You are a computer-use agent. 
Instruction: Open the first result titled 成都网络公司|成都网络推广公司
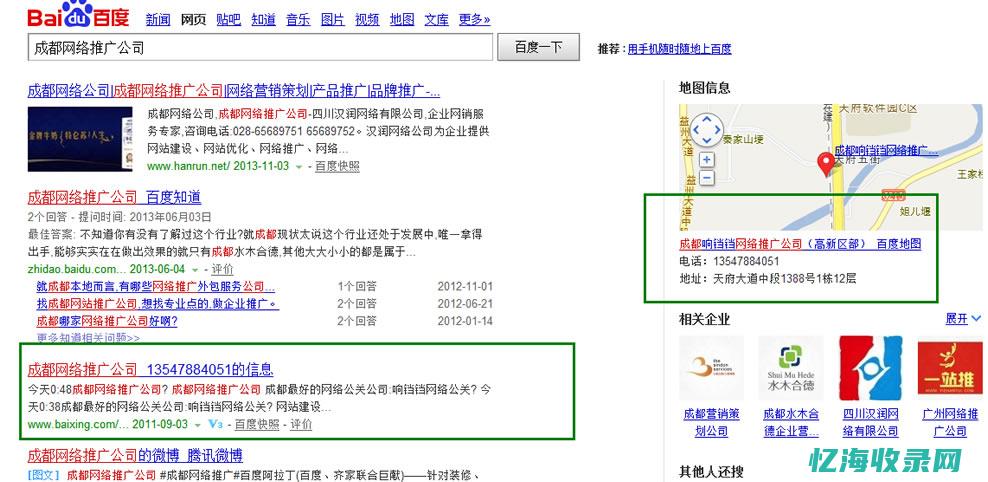[x=234, y=91]
